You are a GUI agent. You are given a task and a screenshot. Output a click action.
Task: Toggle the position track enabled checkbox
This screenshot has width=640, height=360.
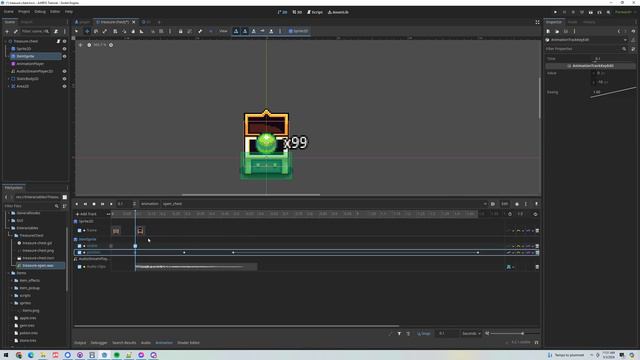pyautogui.click(x=80, y=253)
